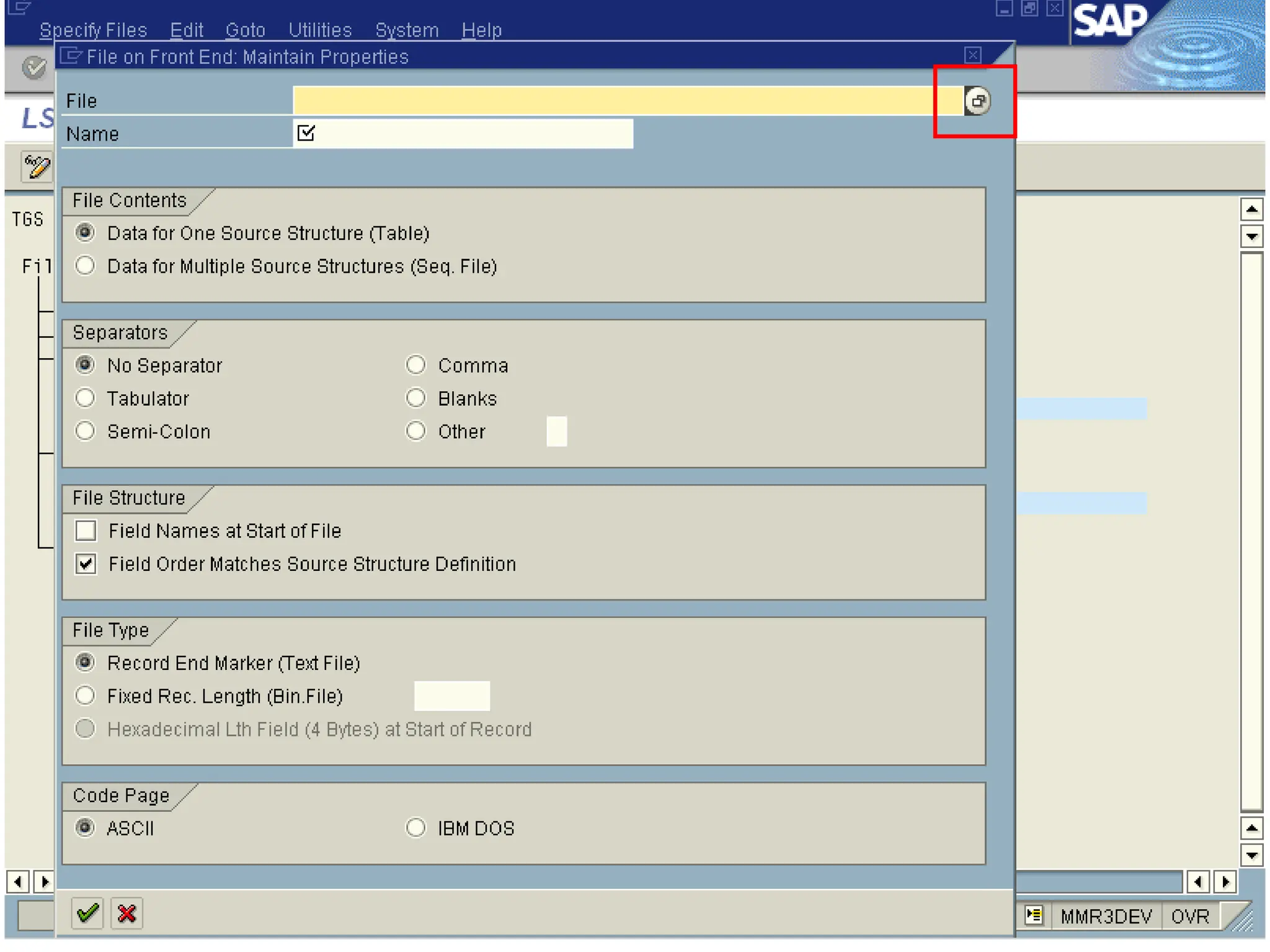Choose Comma separator radio button
This screenshot has width=1270, height=952.
pos(415,365)
